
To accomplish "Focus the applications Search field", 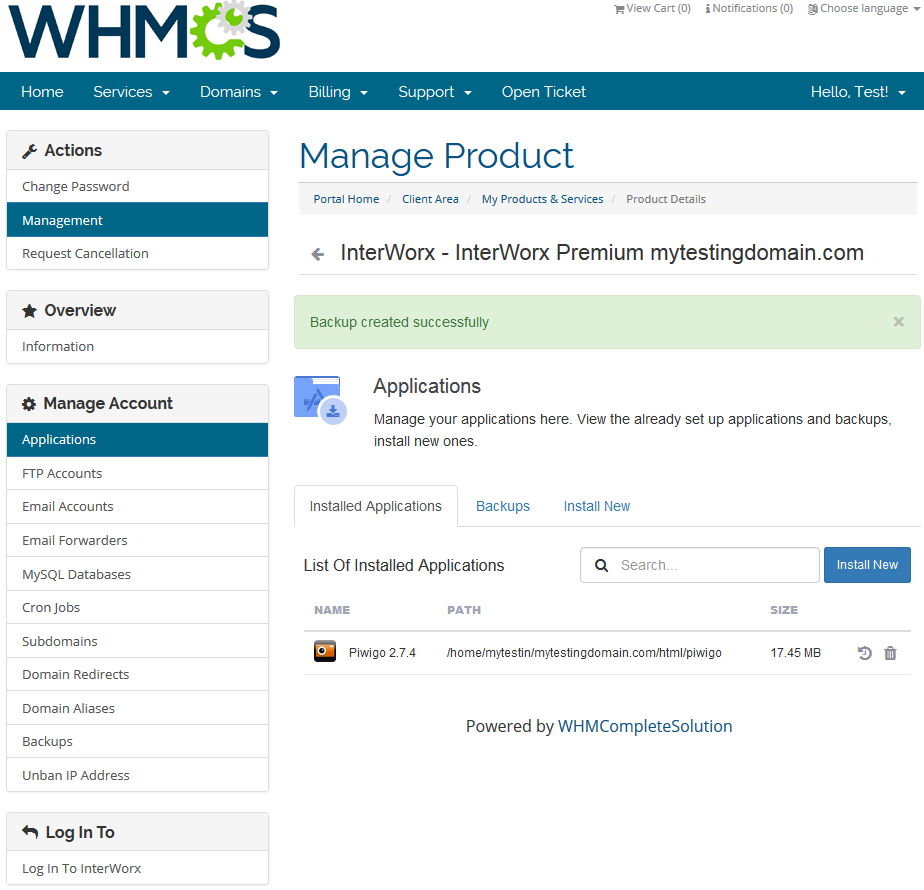I will click(x=700, y=565).
